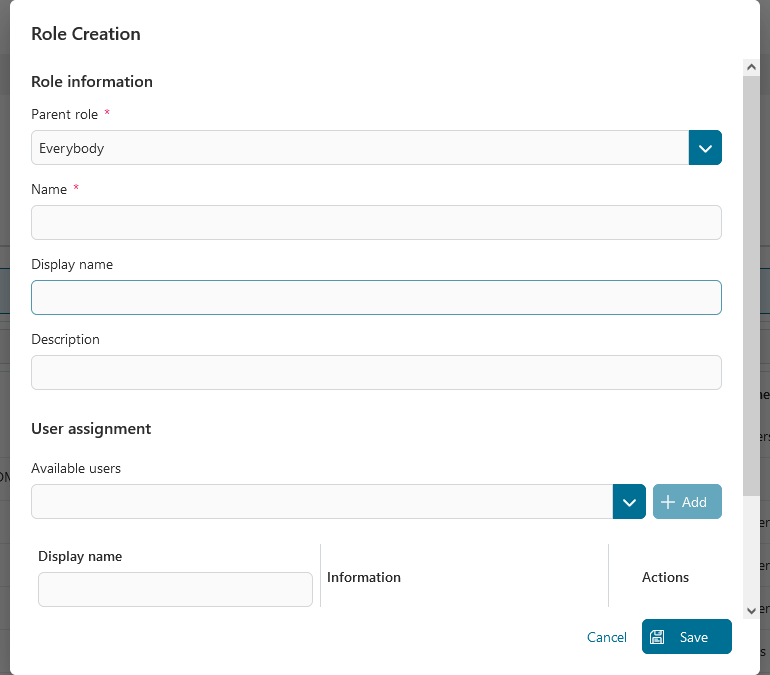Expand the Available users dropdown arrow
This screenshot has width=770, height=675.
[629, 501]
